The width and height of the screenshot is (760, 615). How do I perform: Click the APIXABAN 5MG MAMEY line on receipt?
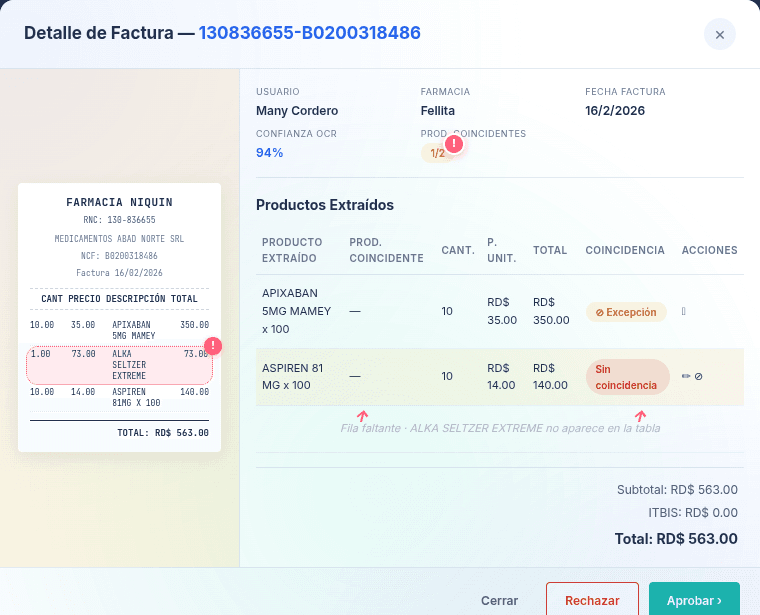click(119, 330)
